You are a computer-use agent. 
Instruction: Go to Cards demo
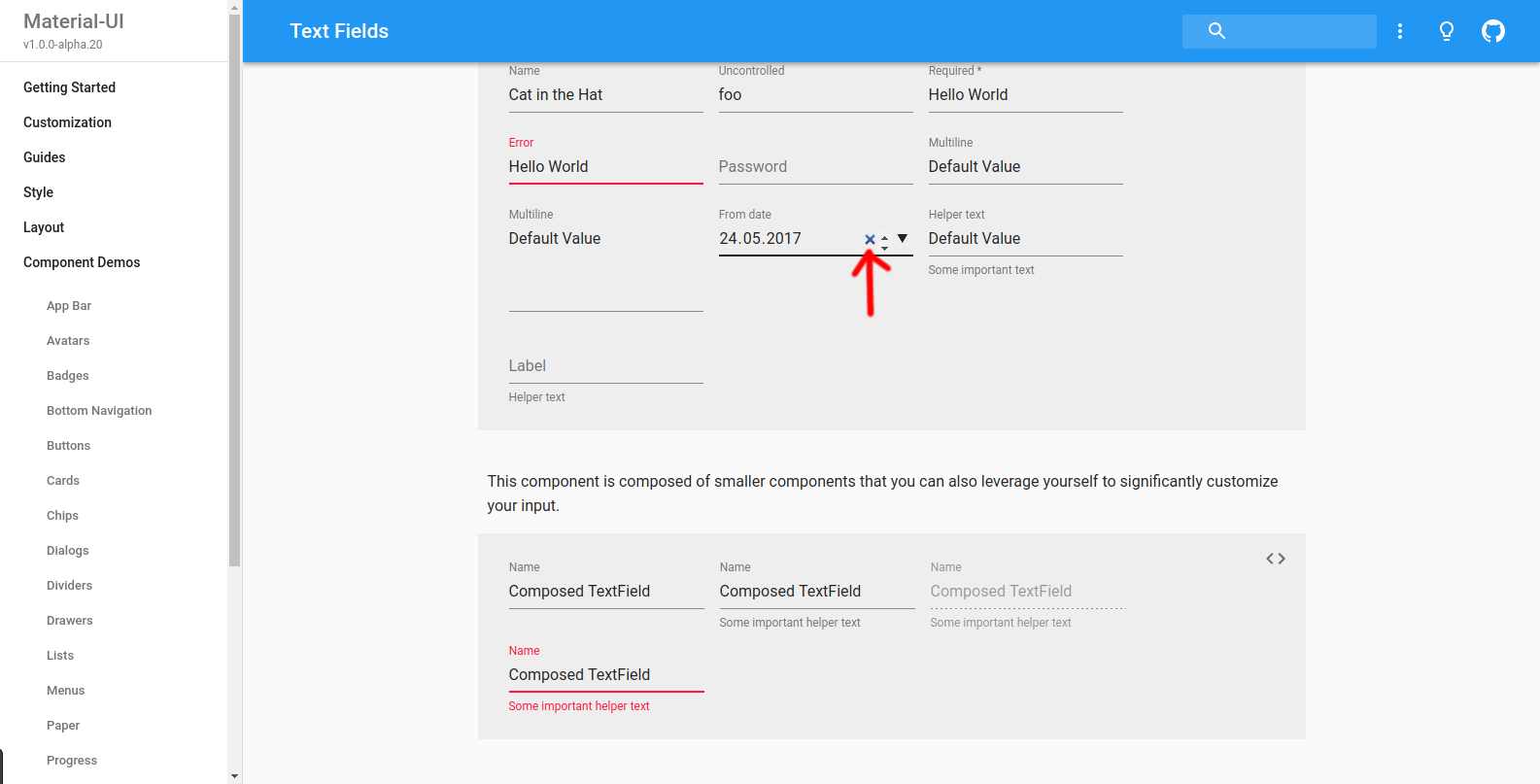(x=63, y=481)
